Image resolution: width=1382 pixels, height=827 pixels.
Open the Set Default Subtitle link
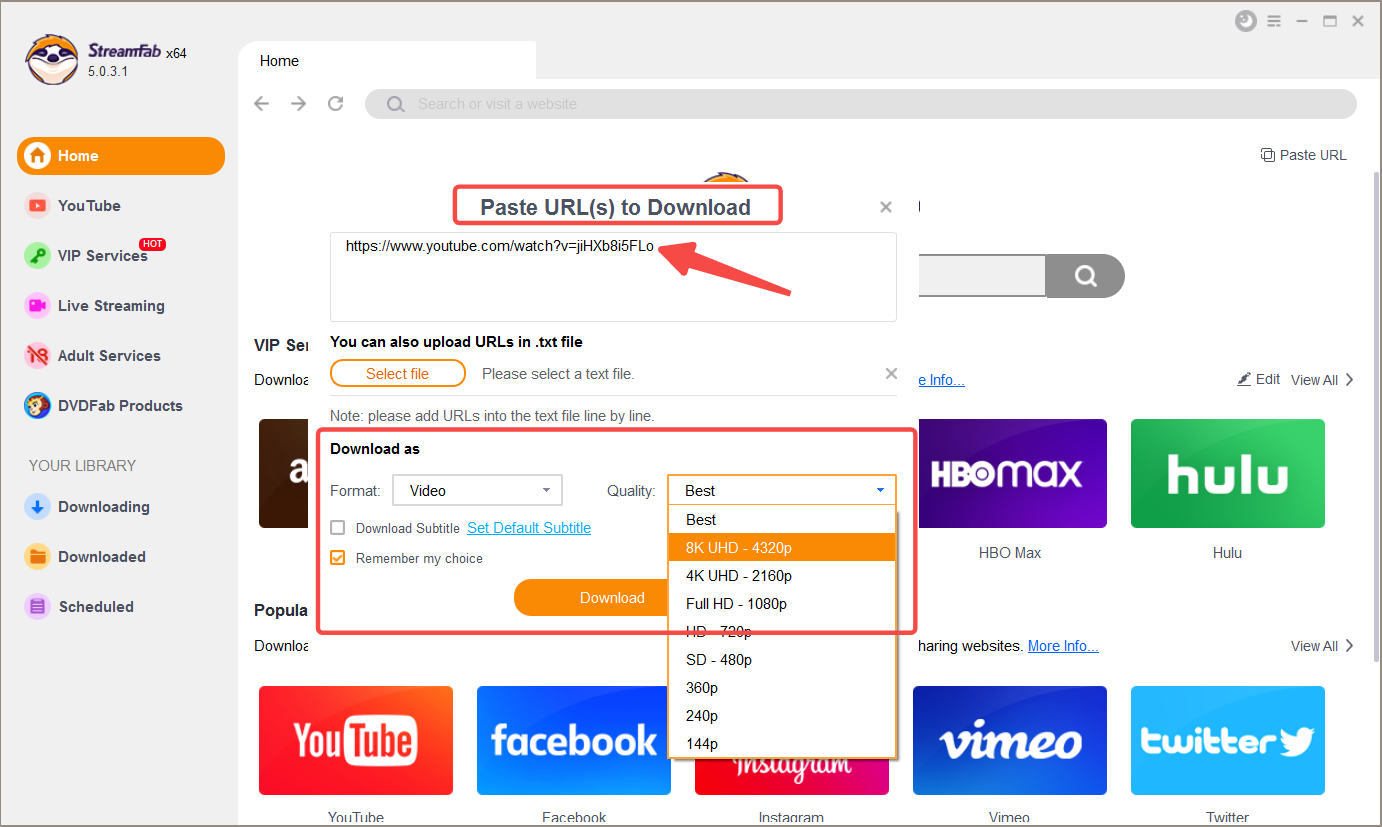point(529,528)
